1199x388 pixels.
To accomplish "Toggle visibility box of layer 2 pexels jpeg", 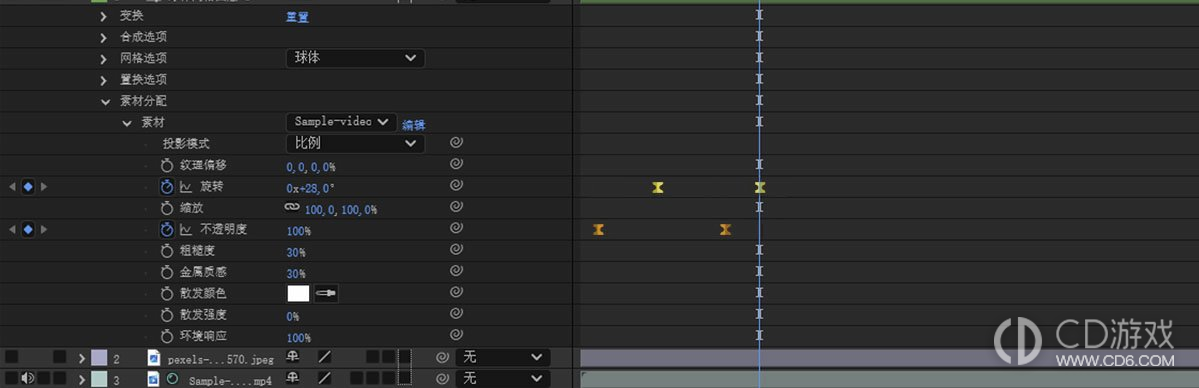I will point(11,357).
